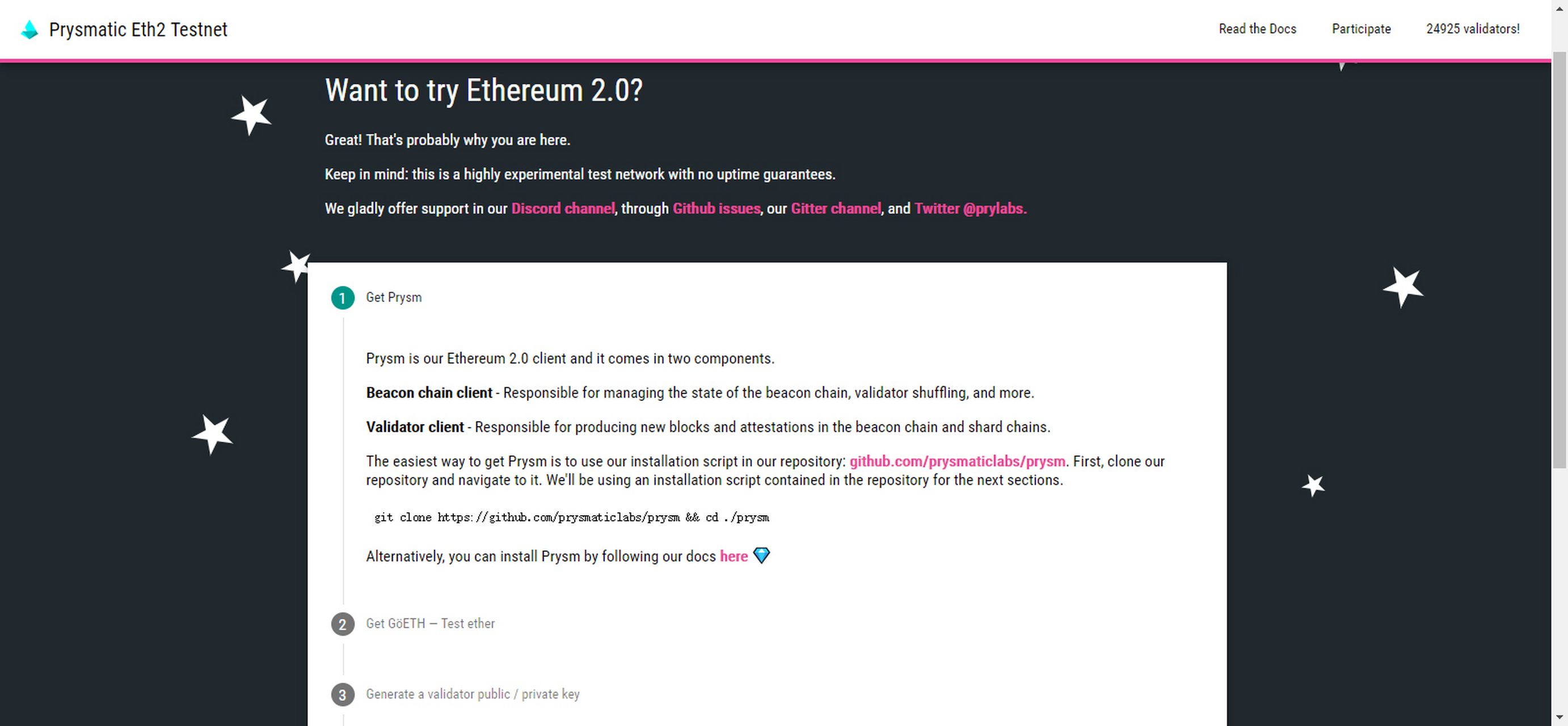Click the step 1 circle icon
The image size is (1568, 726).
click(x=343, y=298)
